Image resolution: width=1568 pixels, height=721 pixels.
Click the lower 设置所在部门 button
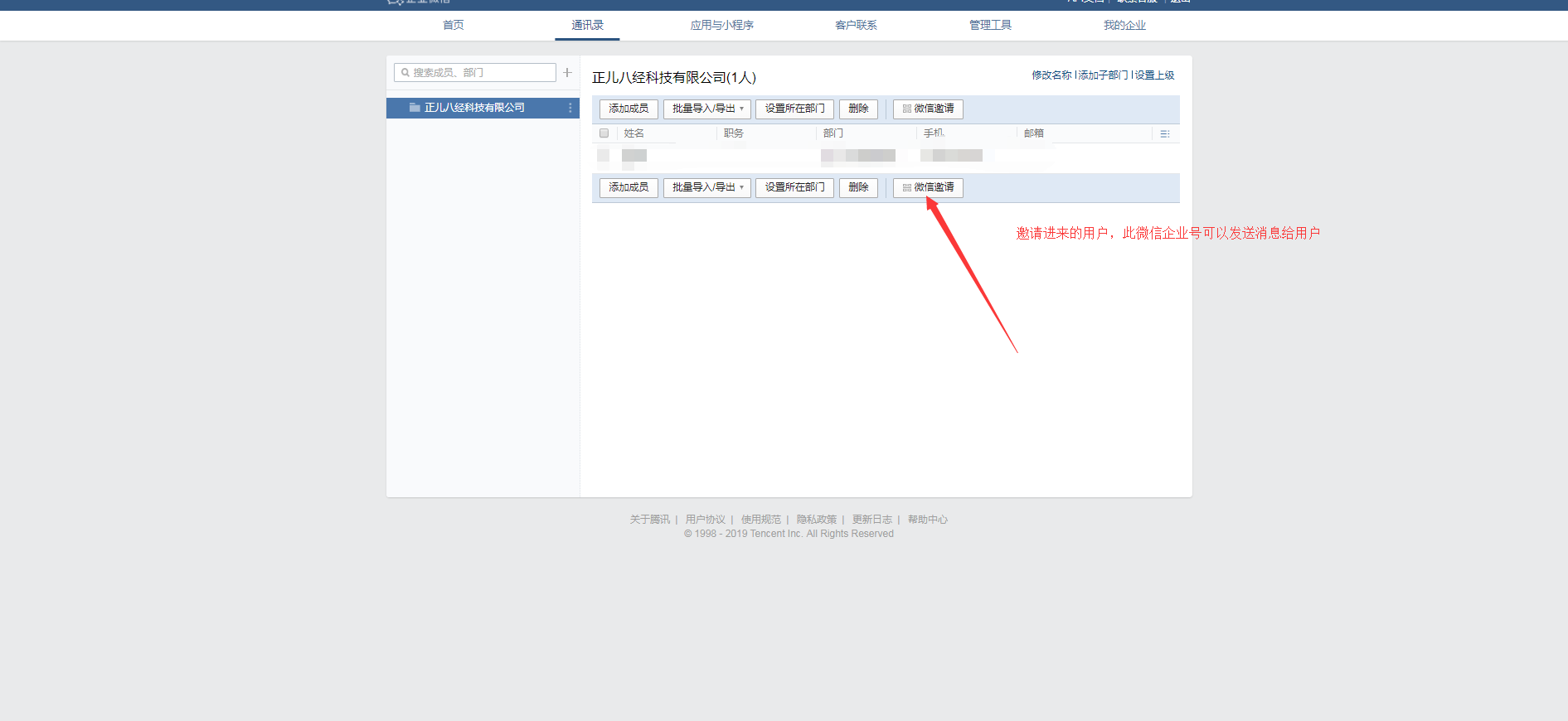tap(794, 187)
